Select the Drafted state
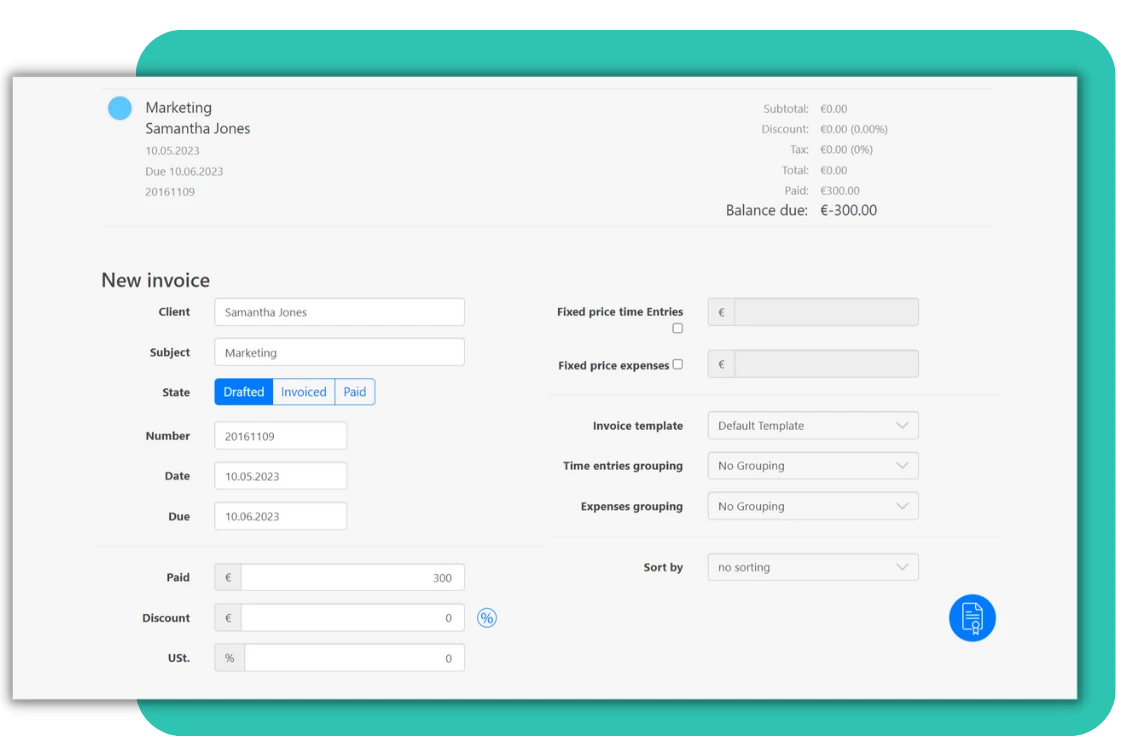Screen dimensions: 1128x743 (242, 392)
